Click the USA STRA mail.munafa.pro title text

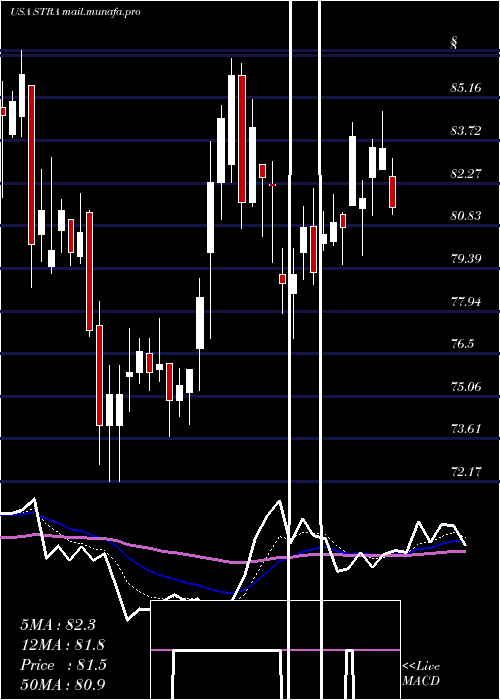click(x=75, y=12)
